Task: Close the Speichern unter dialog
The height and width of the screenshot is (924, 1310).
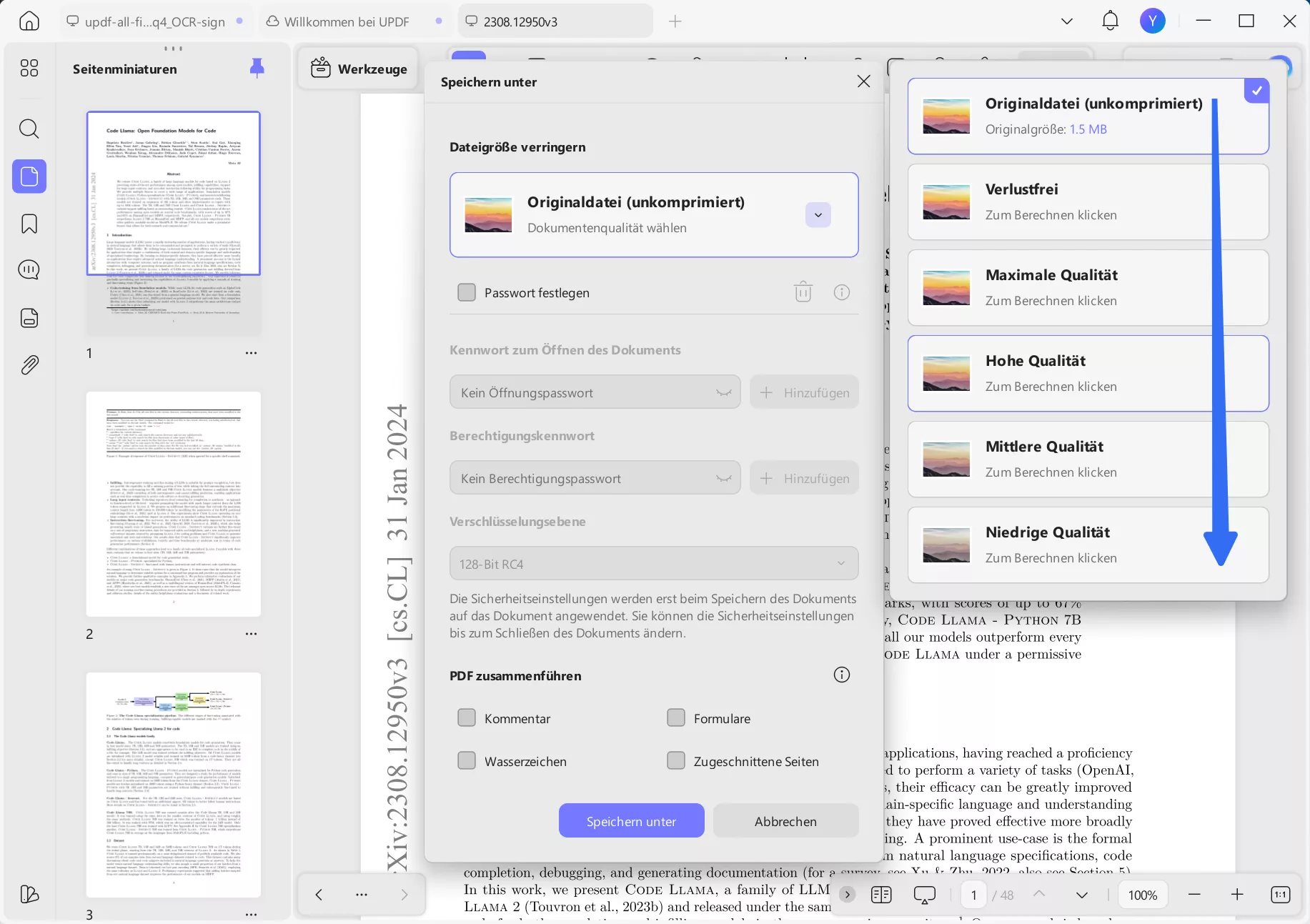Action: coord(863,81)
